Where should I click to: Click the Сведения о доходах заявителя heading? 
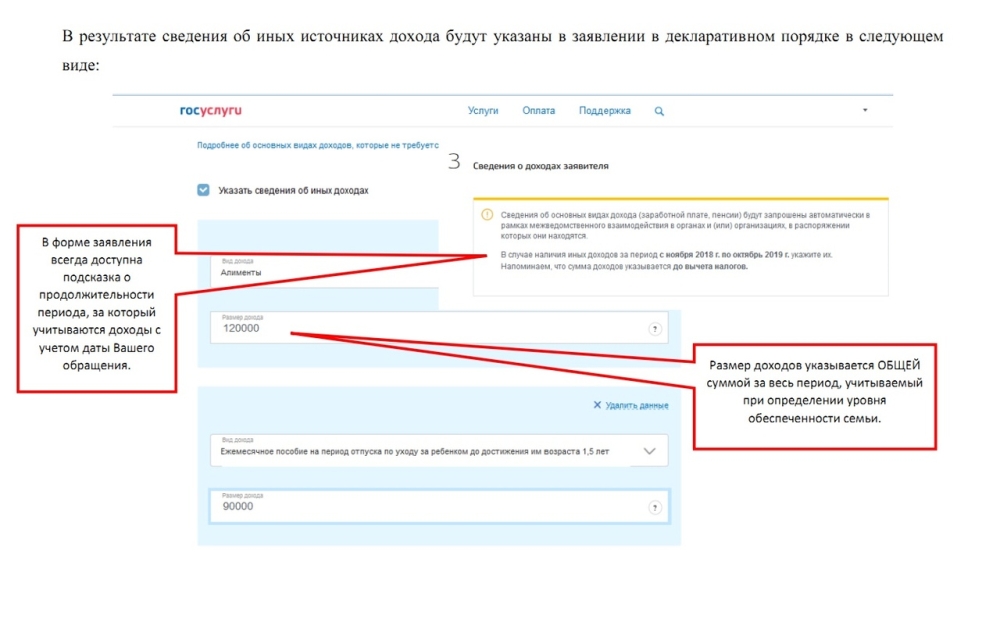click(540, 166)
